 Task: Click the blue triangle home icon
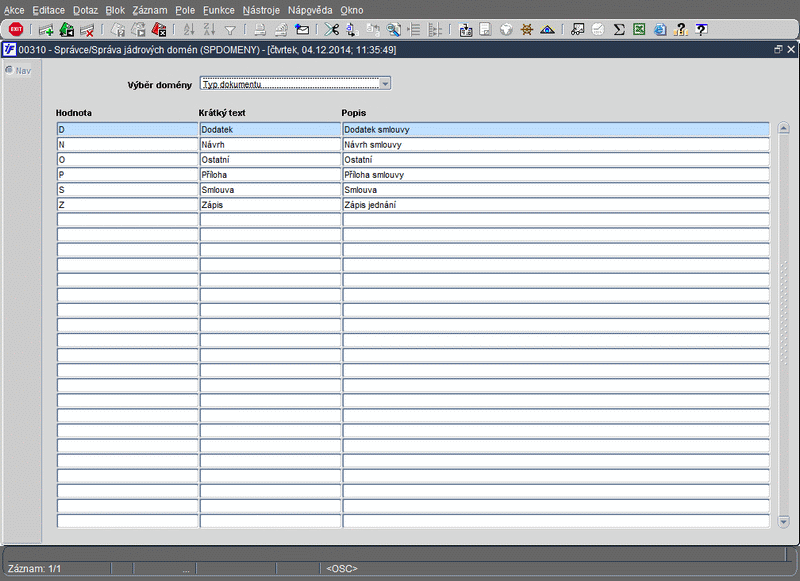click(547, 30)
